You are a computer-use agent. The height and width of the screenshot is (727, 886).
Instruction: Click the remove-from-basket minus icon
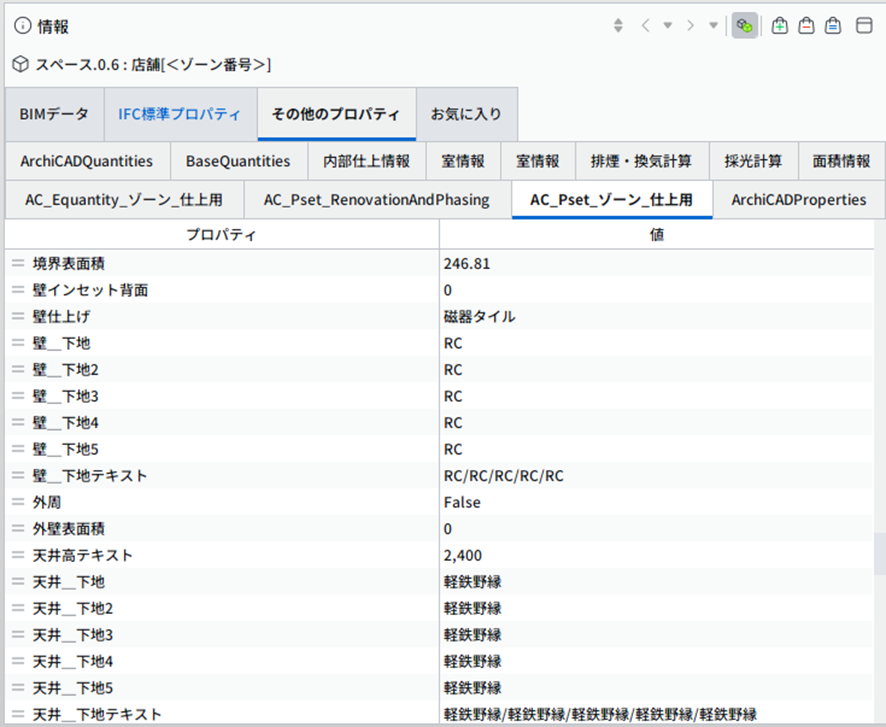(806, 25)
